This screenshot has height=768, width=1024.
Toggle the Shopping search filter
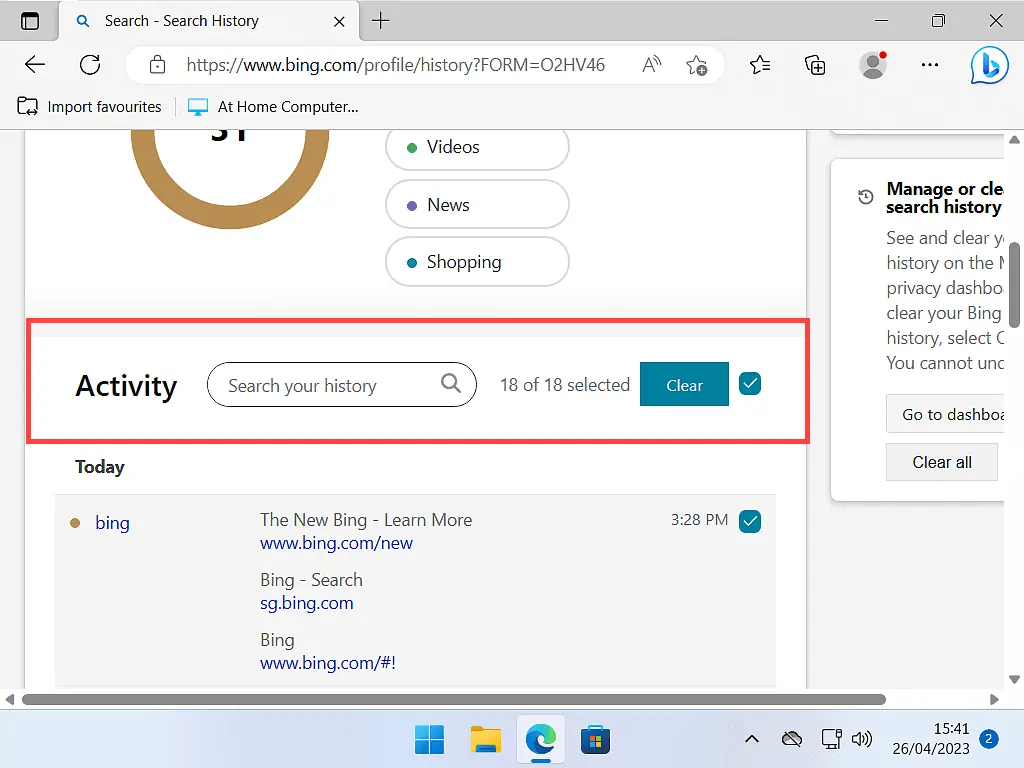point(477,261)
